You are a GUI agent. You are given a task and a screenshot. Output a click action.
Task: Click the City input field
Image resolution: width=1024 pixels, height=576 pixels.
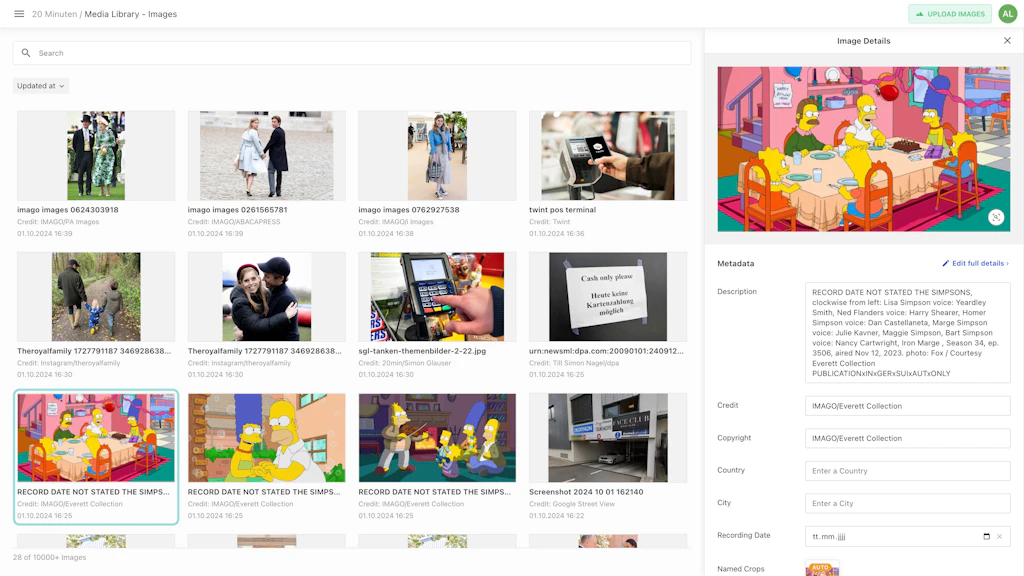pos(908,504)
